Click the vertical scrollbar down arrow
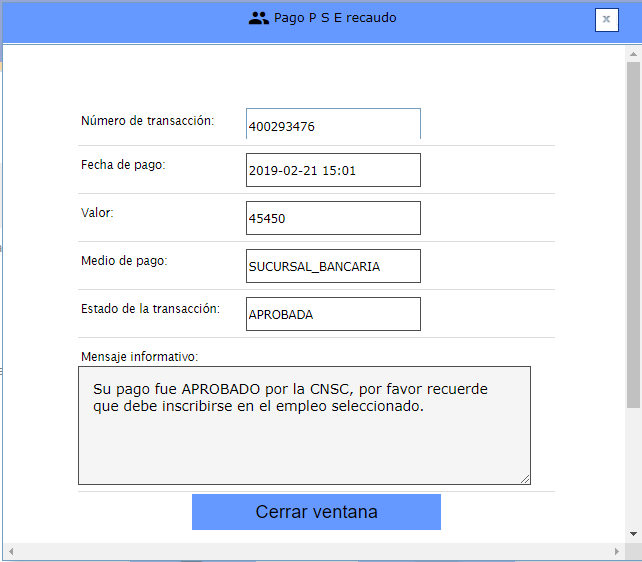The height and width of the screenshot is (562, 642). (633, 534)
